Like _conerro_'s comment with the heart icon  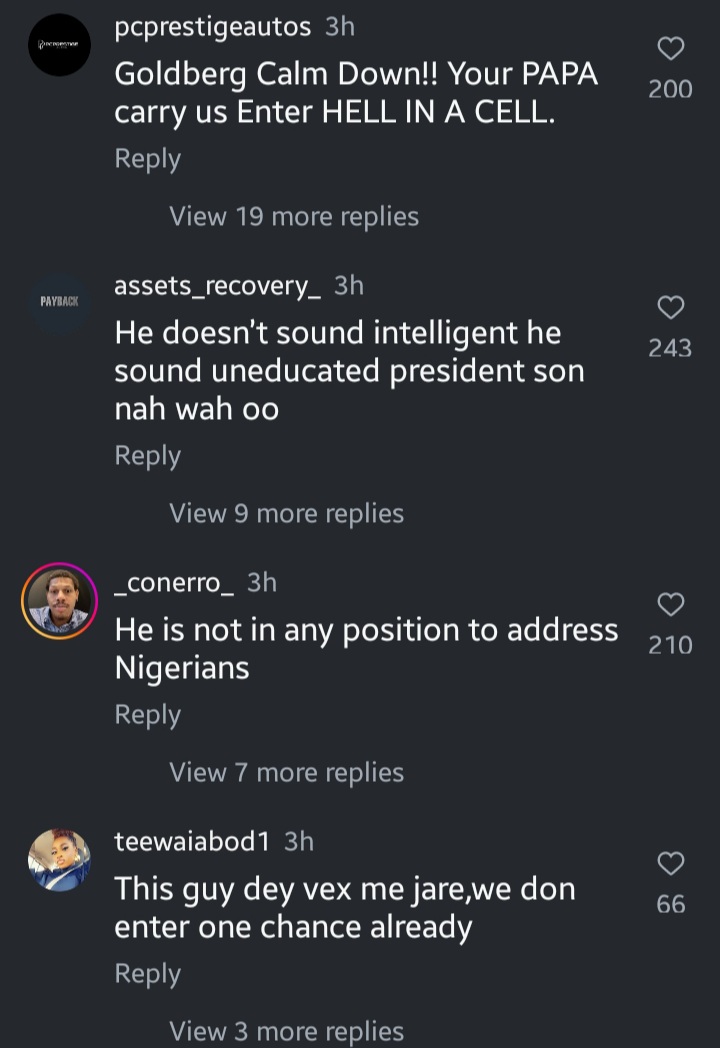(670, 604)
